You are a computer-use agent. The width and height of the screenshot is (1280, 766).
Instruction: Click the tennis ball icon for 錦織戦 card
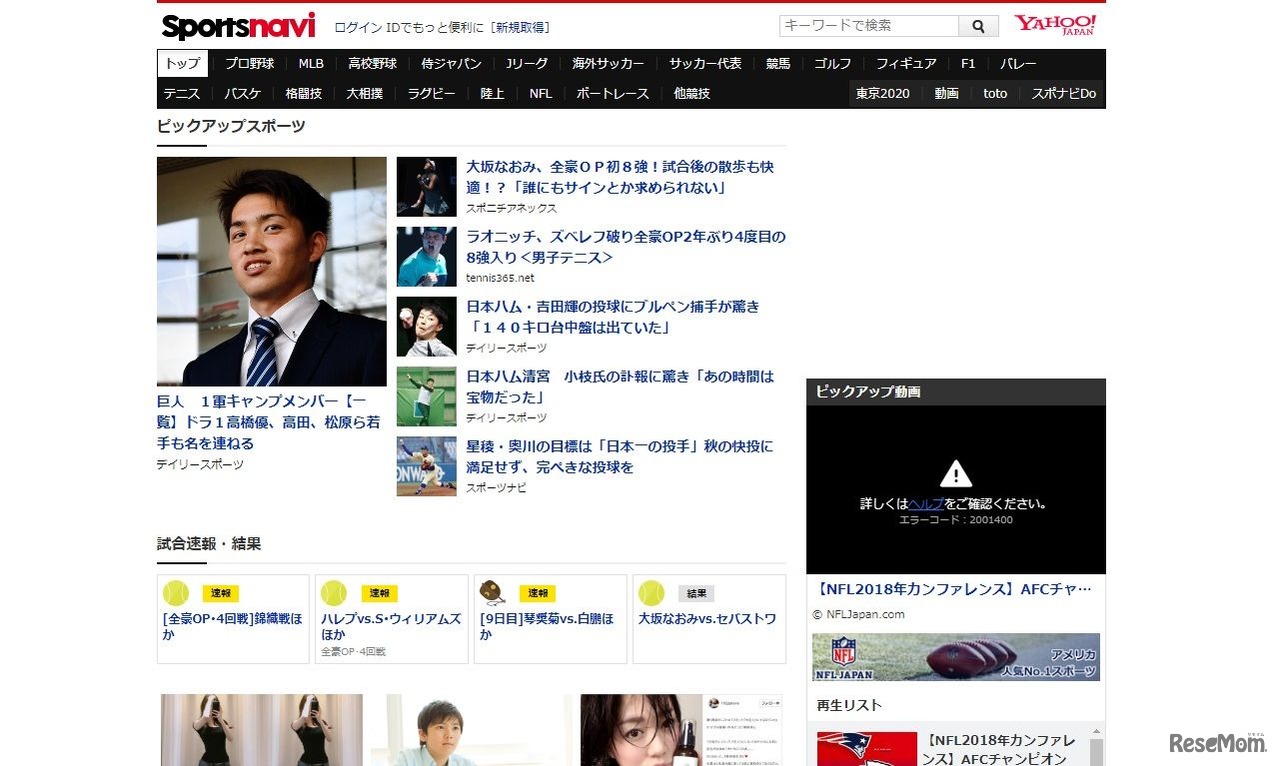click(x=176, y=593)
